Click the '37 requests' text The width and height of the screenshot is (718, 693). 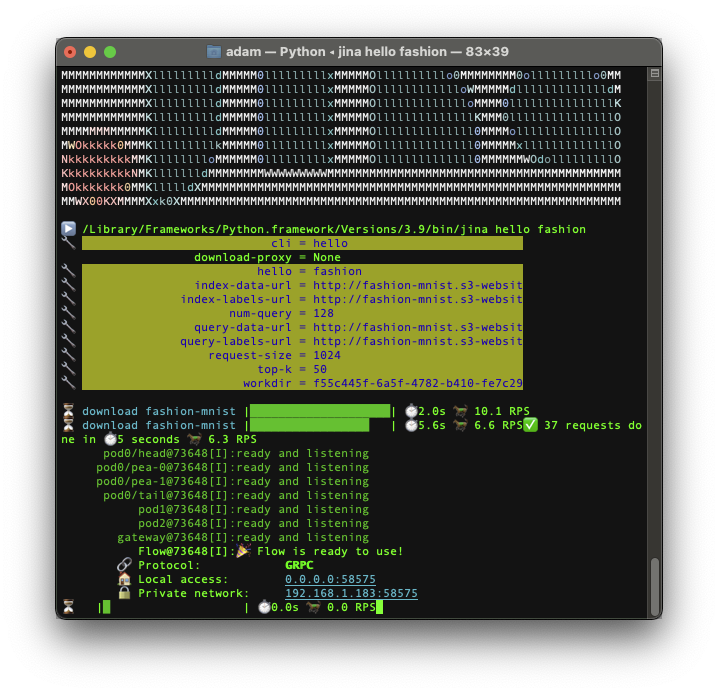582,426
